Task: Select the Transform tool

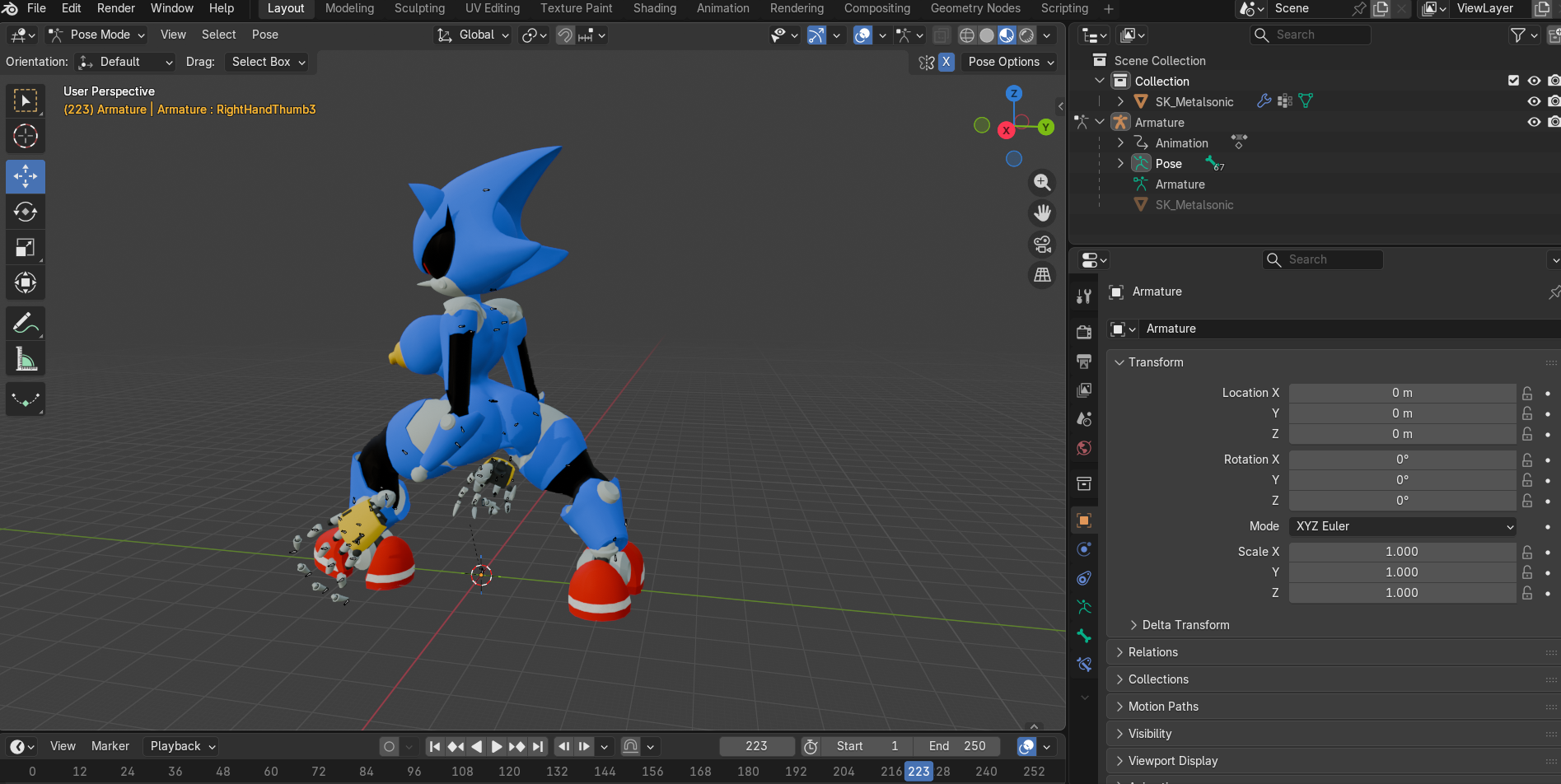Action: click(x=26, y=282)
